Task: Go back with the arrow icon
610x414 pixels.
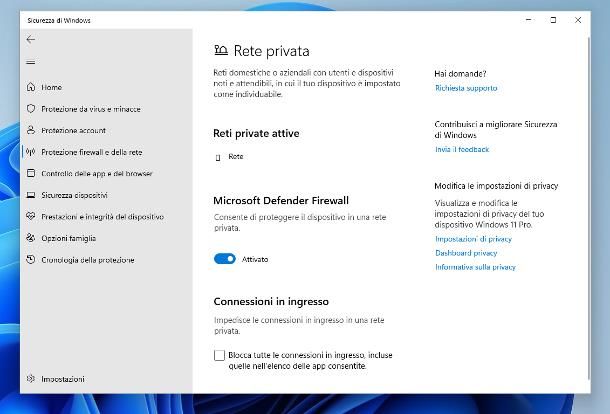Action: coord(30,39)
